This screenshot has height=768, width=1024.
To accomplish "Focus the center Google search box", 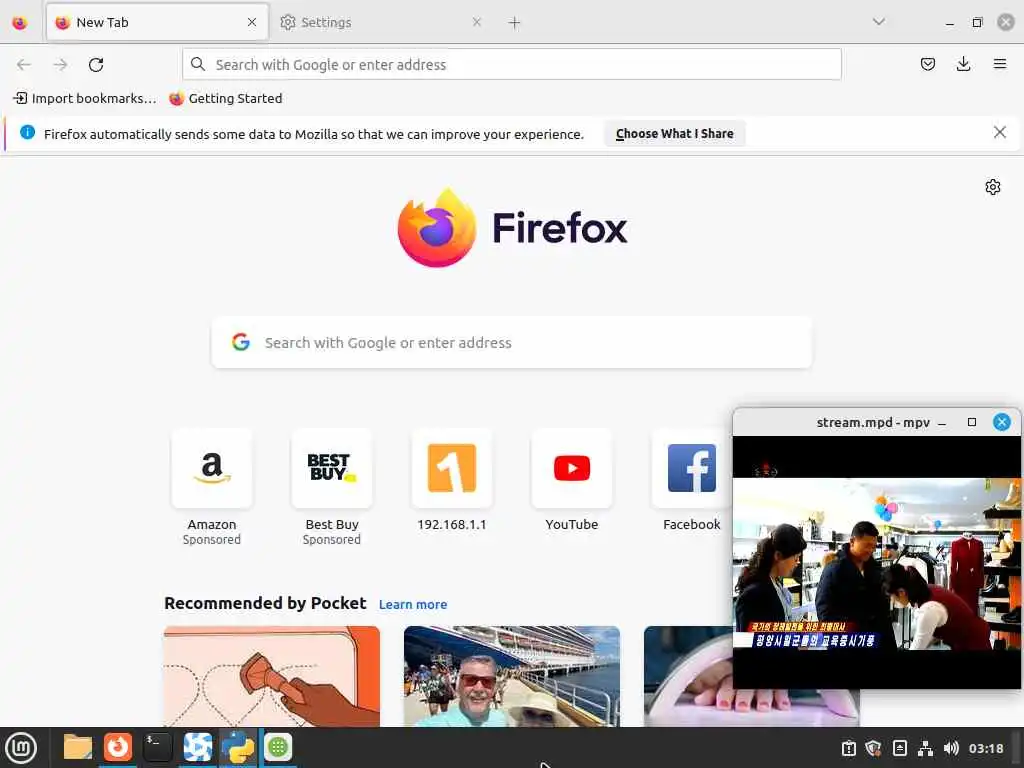I will coord(512,342).
